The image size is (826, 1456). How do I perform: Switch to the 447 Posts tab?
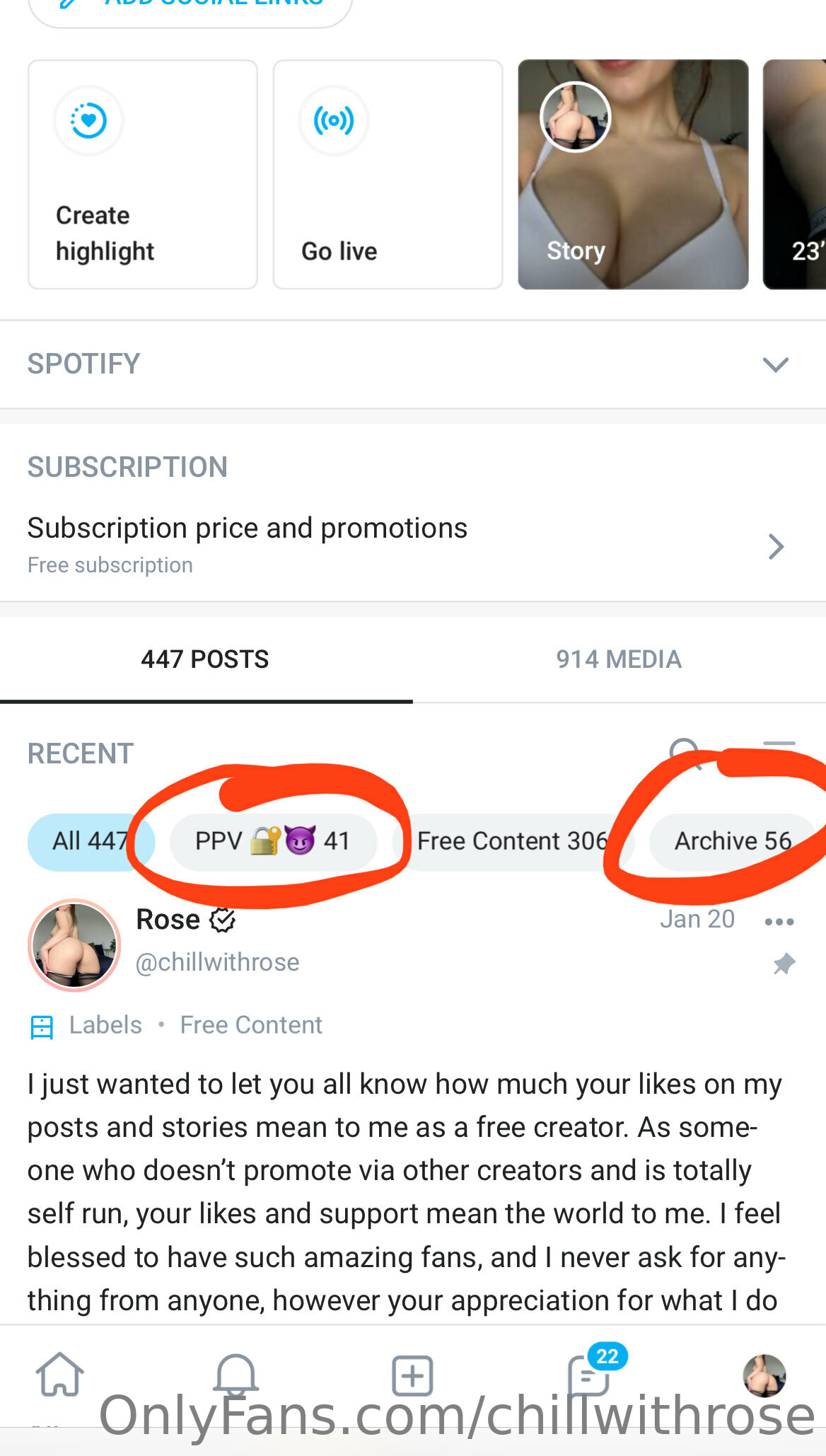point(206,659)
